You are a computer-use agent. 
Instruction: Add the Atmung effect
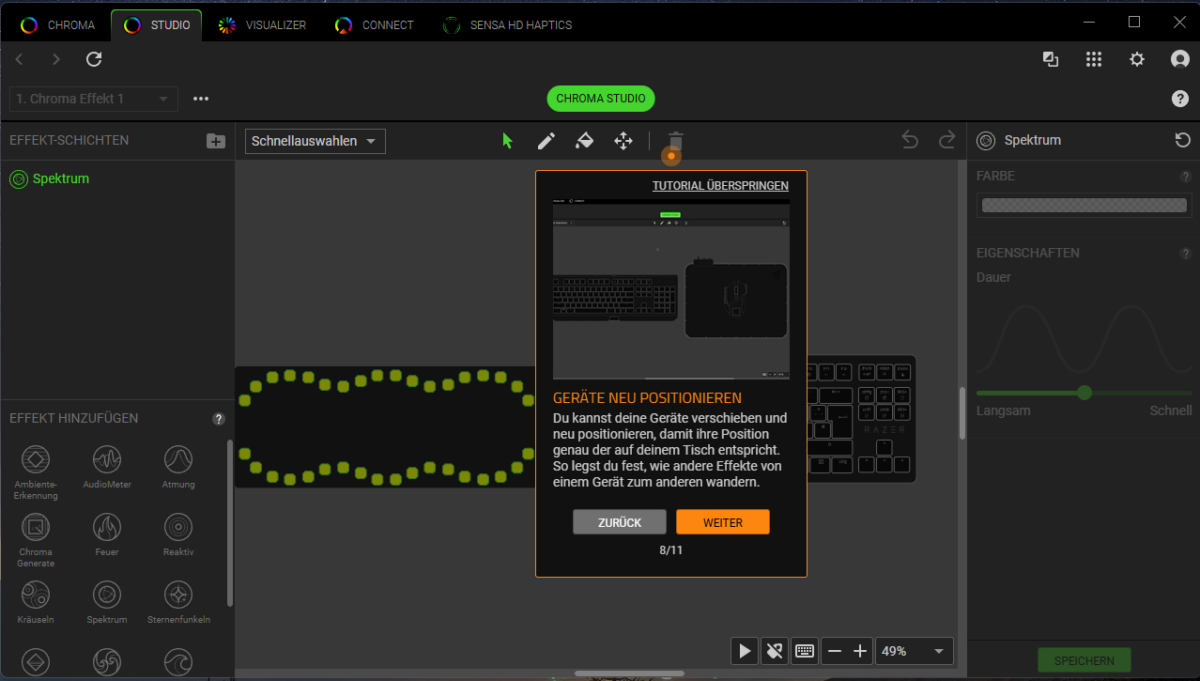point(178,467)
